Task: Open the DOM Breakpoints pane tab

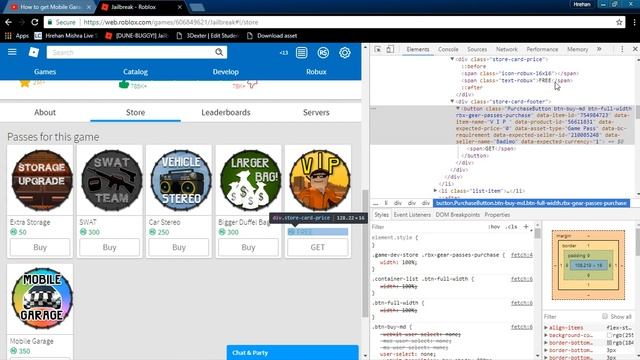Action: coord(458,215)
